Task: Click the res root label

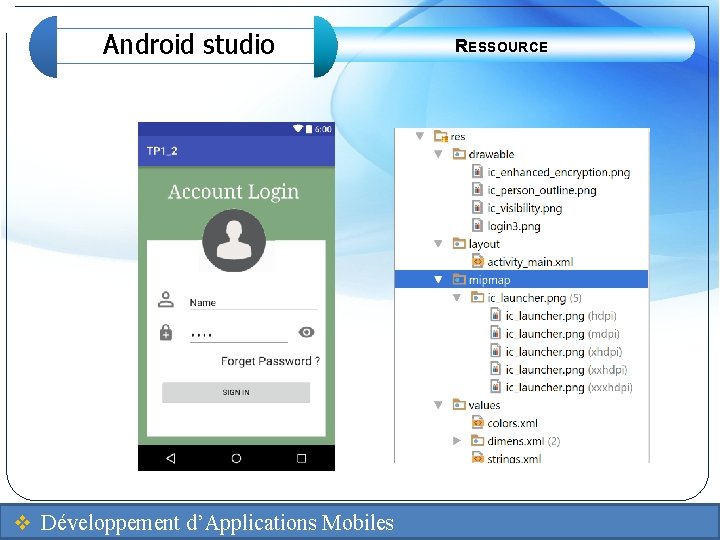Action: (x=458, y=136)
